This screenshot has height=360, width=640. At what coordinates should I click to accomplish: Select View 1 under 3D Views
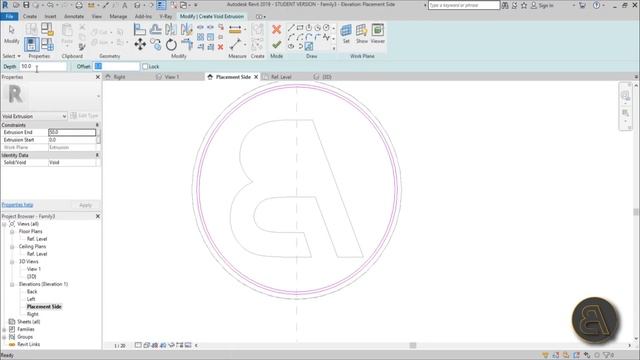[34, 269]
